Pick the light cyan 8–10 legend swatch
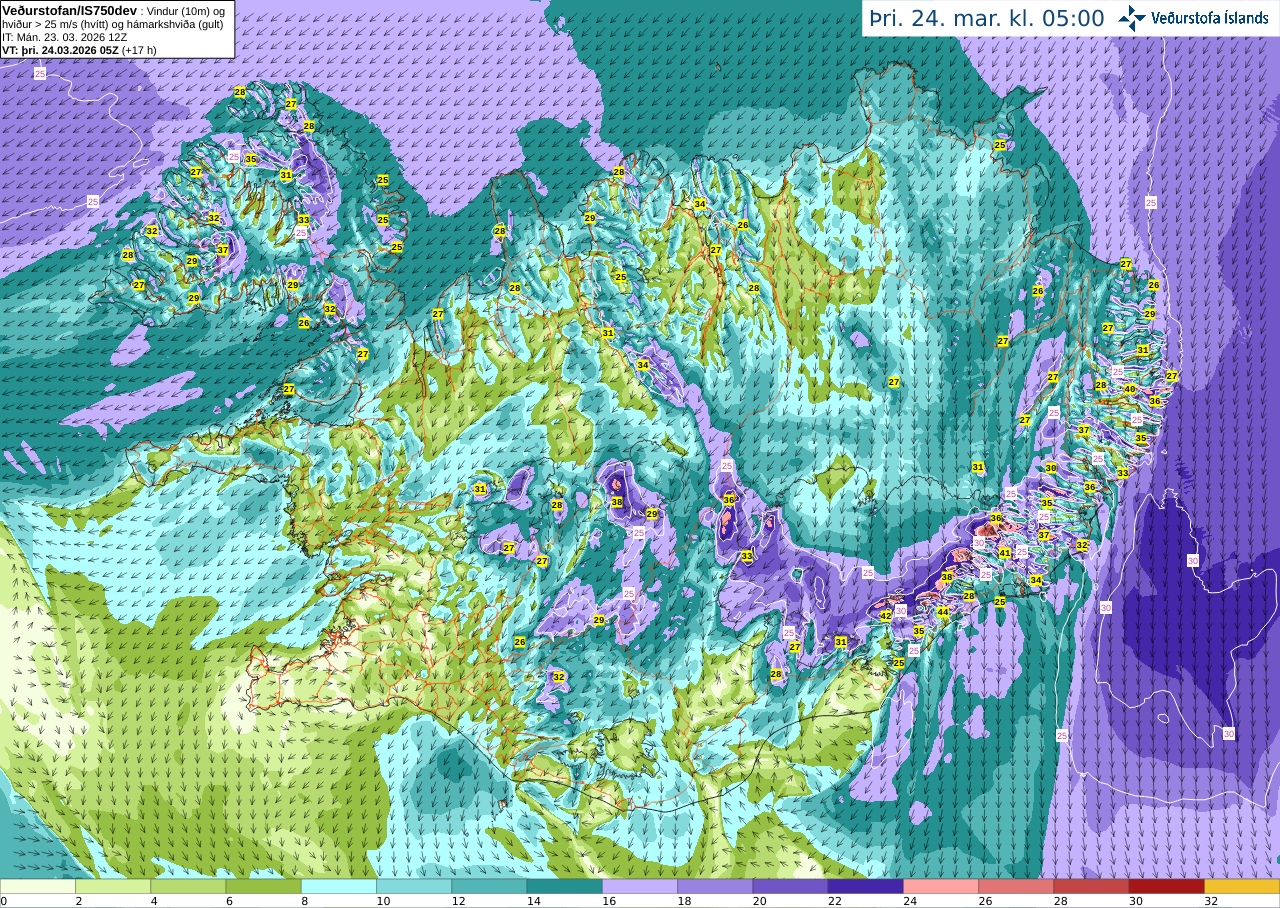1280x908 pixels. click(x=338, y=886)
